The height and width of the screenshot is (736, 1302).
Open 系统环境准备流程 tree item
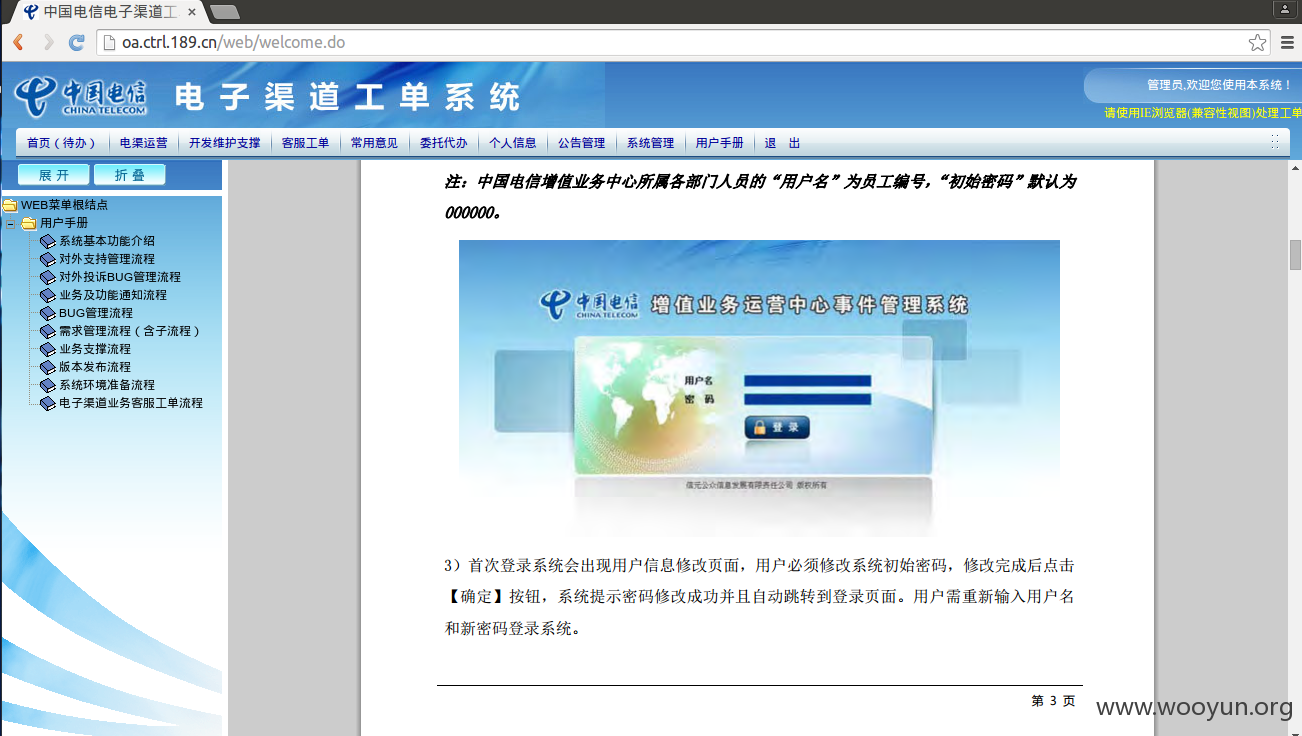point(107,385)
